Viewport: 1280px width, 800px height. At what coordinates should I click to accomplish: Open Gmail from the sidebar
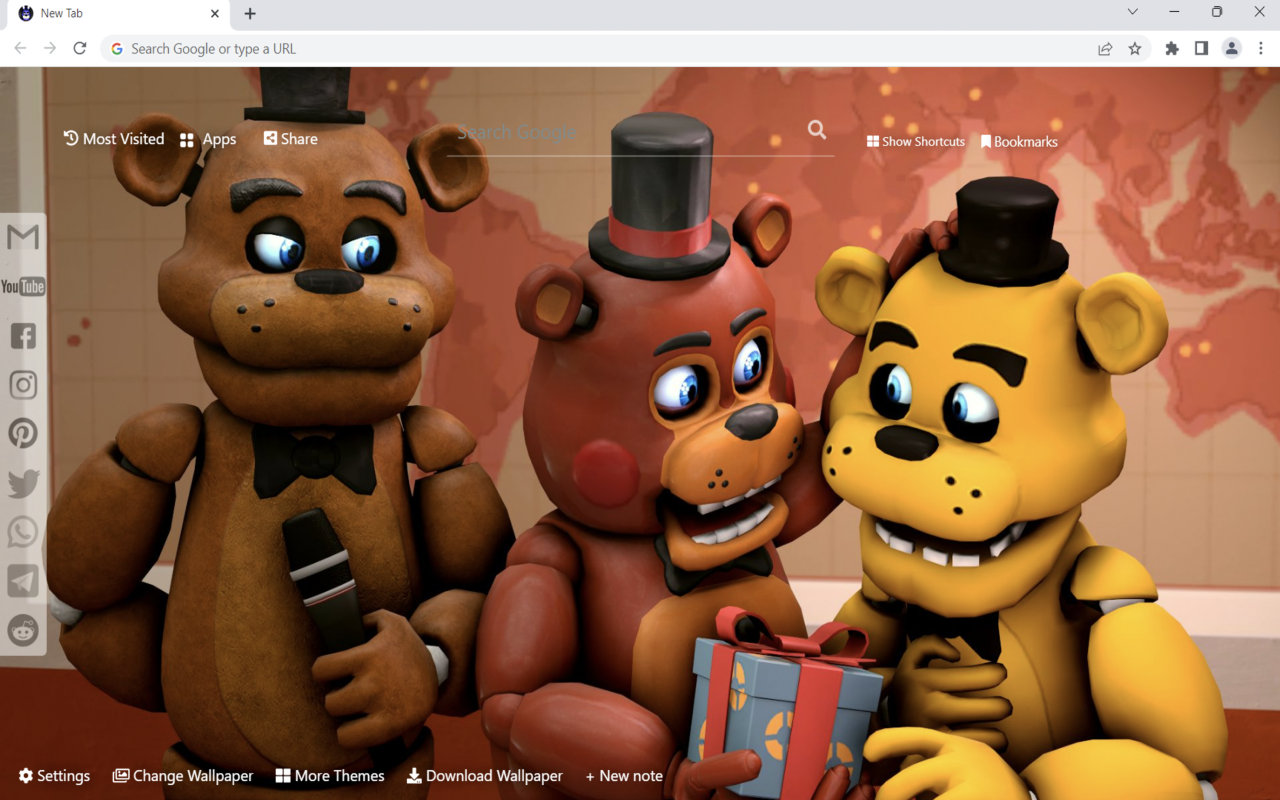pos(23,237)
